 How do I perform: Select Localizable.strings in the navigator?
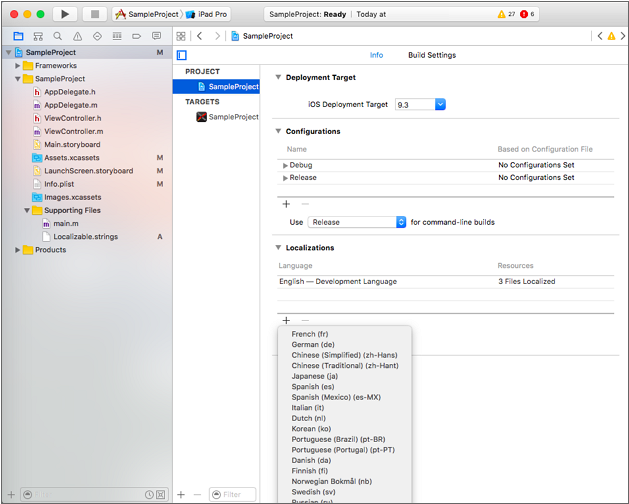[x=87, y=237]
